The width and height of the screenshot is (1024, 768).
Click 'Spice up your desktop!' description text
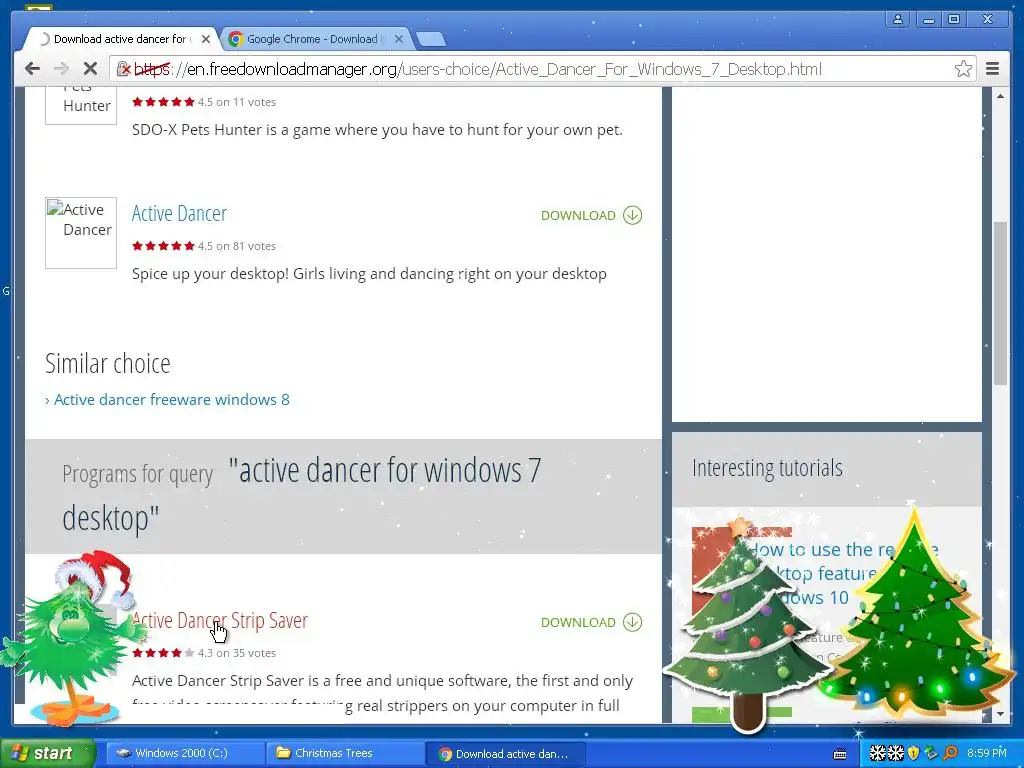click(369, 274)
